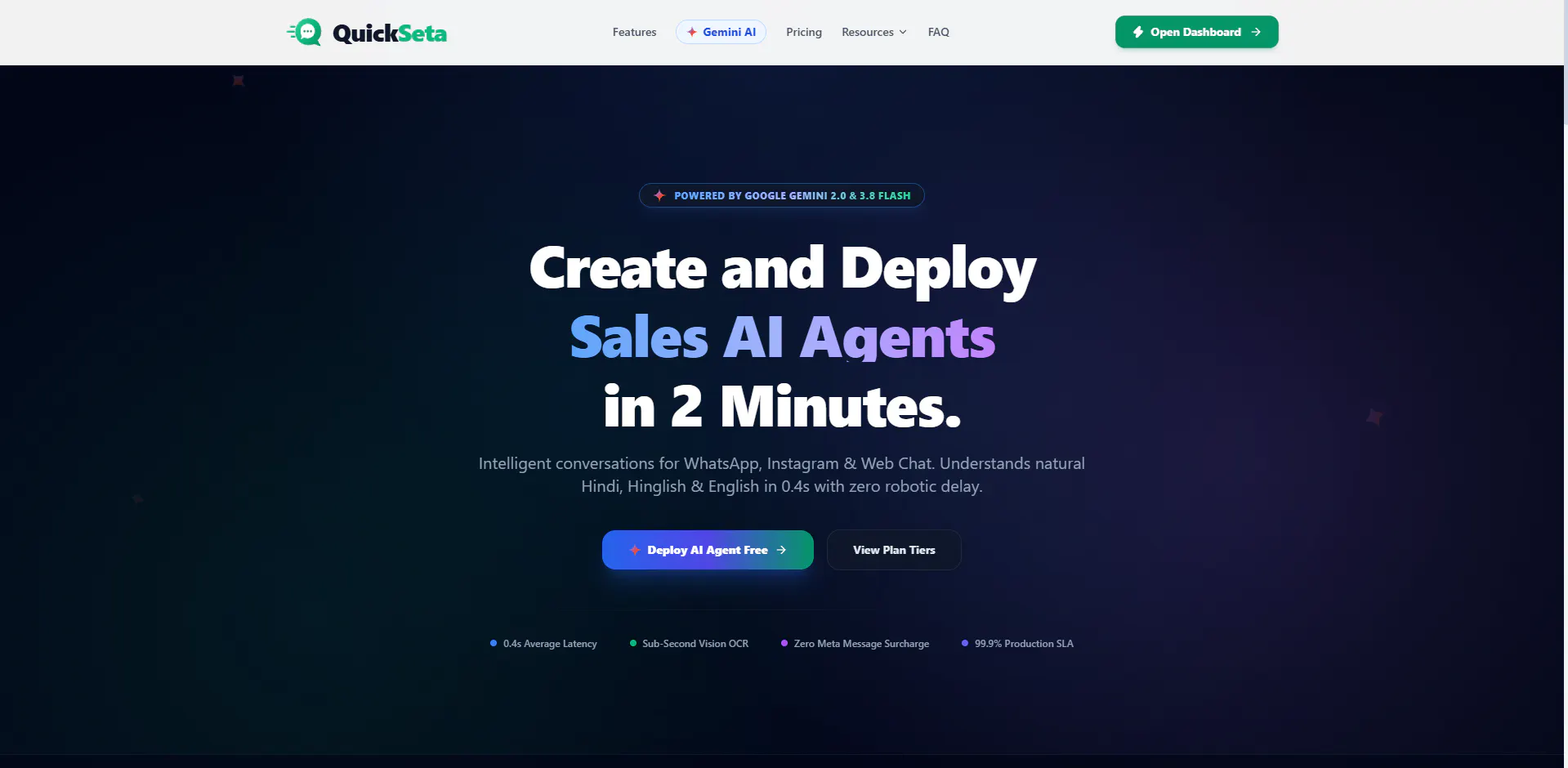
Task: Click the '0.4s Average Latency' text
Action: click(550, 644)
